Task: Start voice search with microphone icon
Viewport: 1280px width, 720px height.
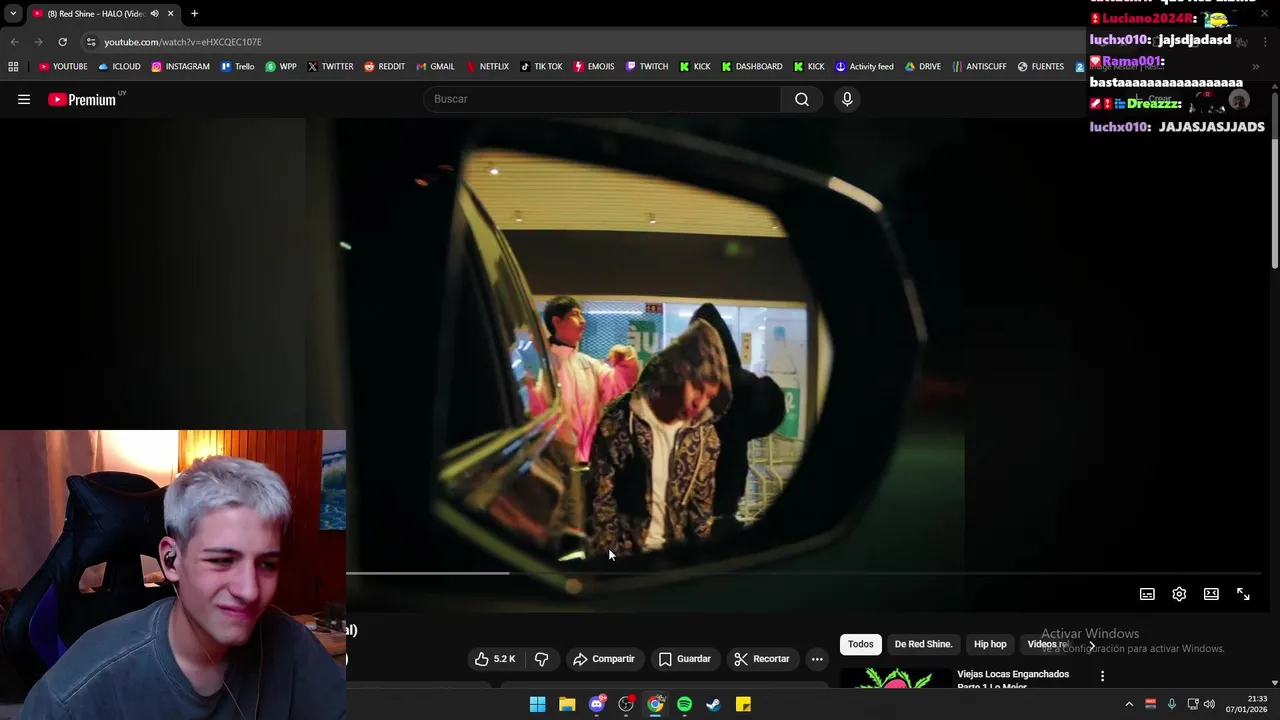Action: [x=847, y=99]
